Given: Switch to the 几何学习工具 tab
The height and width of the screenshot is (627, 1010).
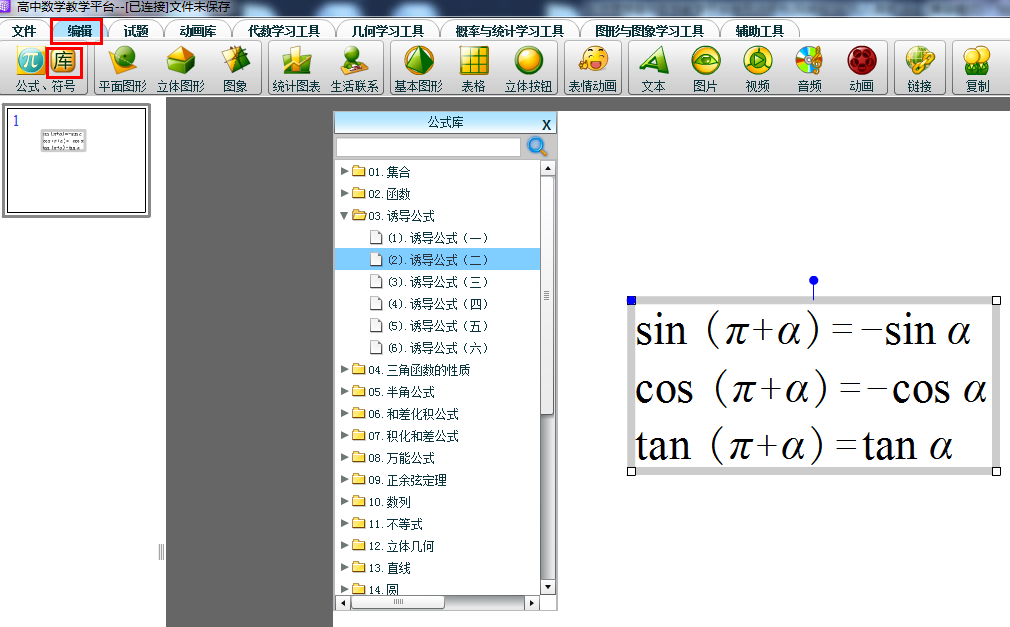Looking at the screenshot, I should tap(387, 31).
